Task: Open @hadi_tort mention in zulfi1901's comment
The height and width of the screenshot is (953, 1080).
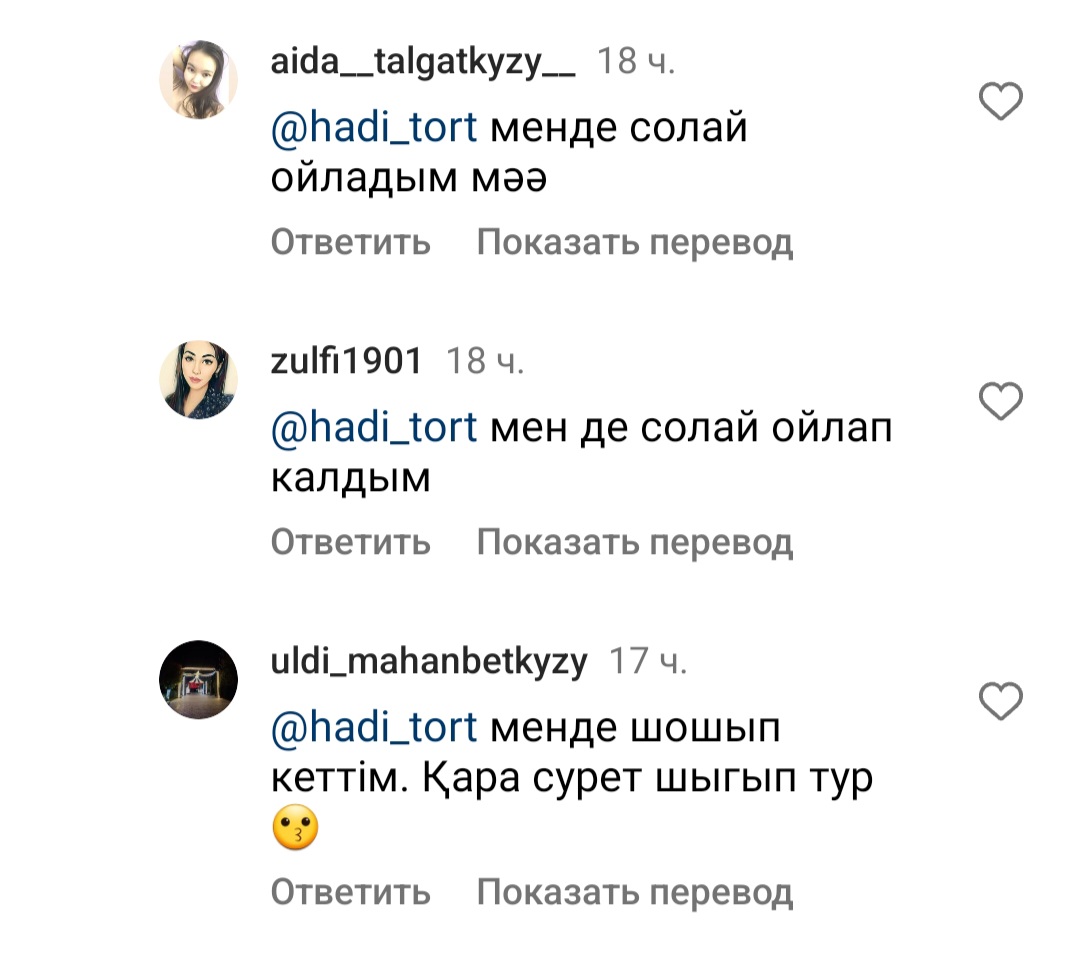Action: coord(374,428)
